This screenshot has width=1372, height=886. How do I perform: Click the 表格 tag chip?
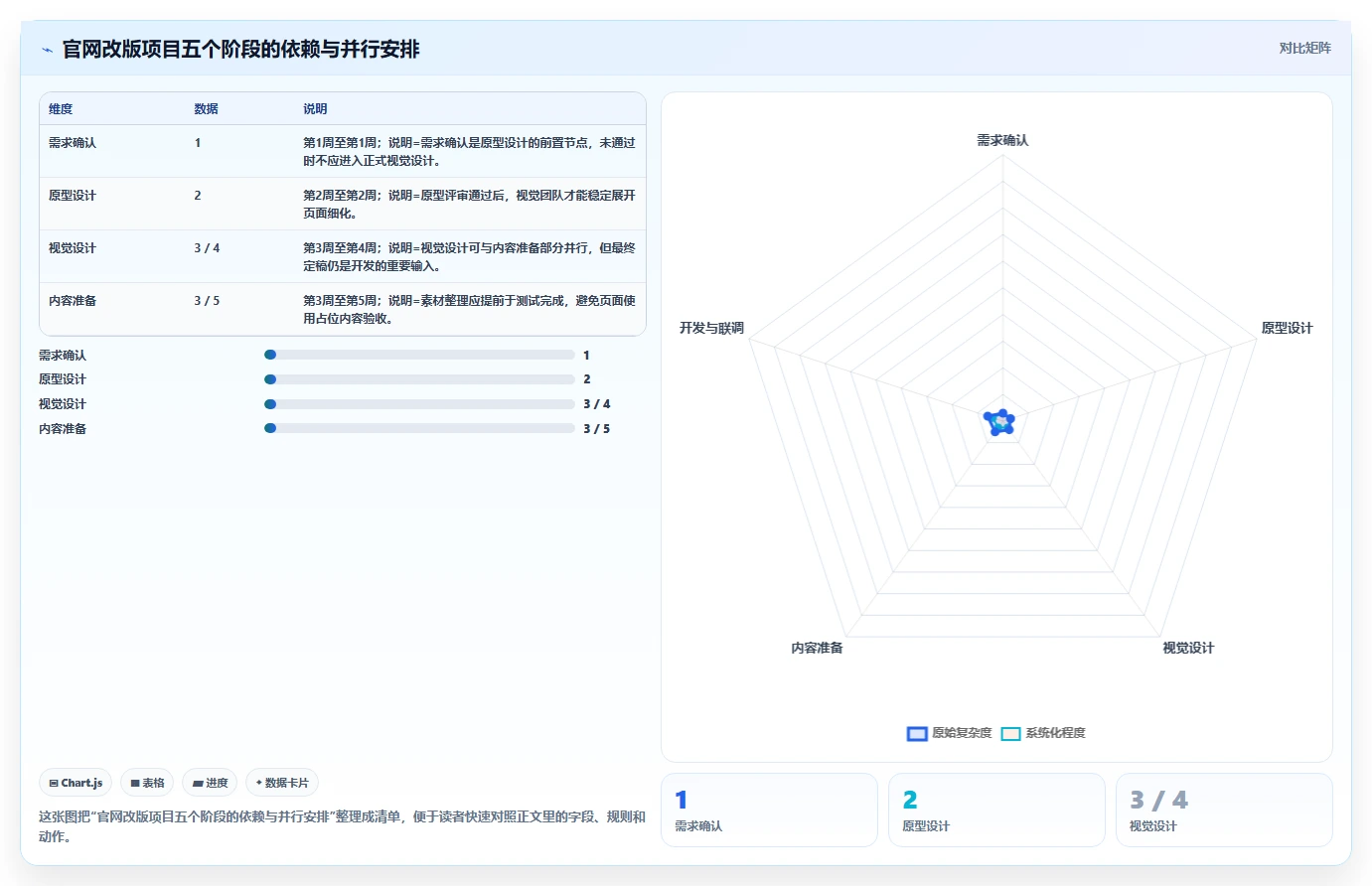pyautogui.click(x=147, y=783)
